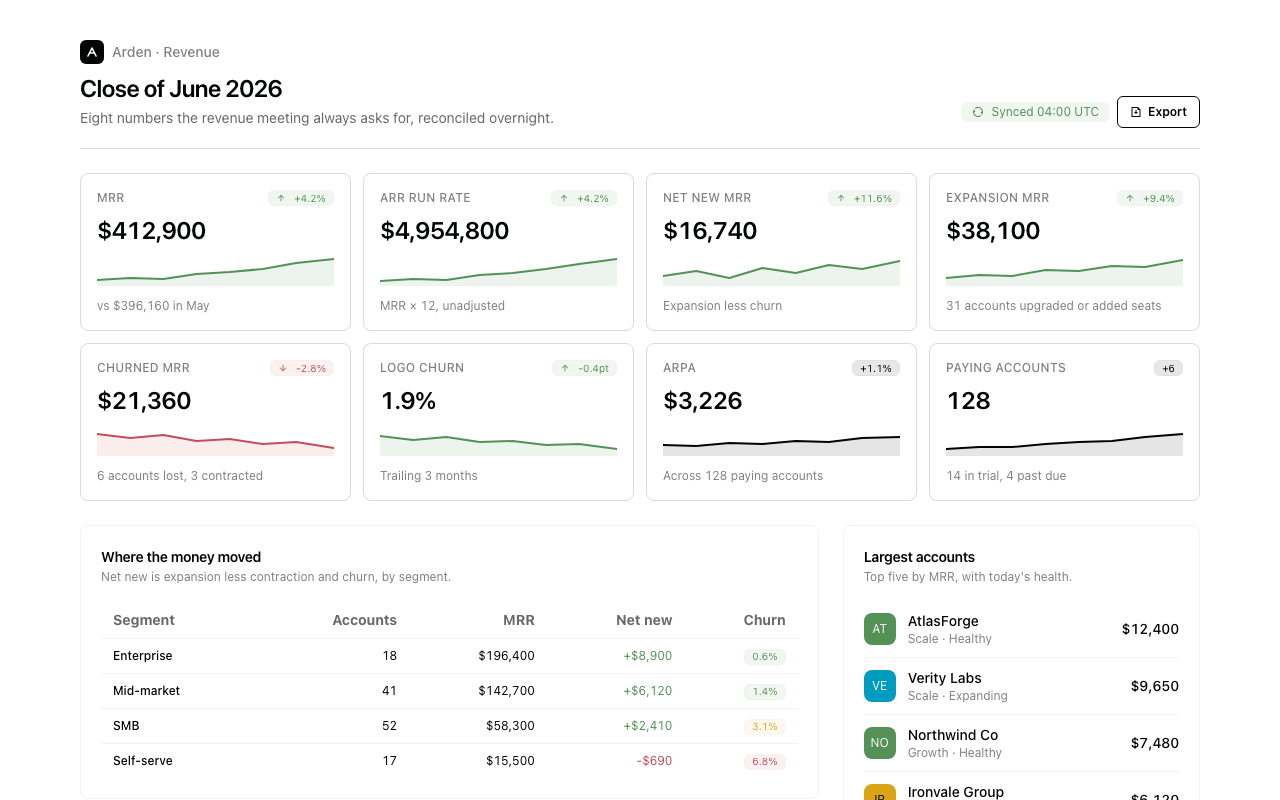Click the $196,400 MRR cell
This screenshot has width=1280, height=800.
[x=506, y=656]
